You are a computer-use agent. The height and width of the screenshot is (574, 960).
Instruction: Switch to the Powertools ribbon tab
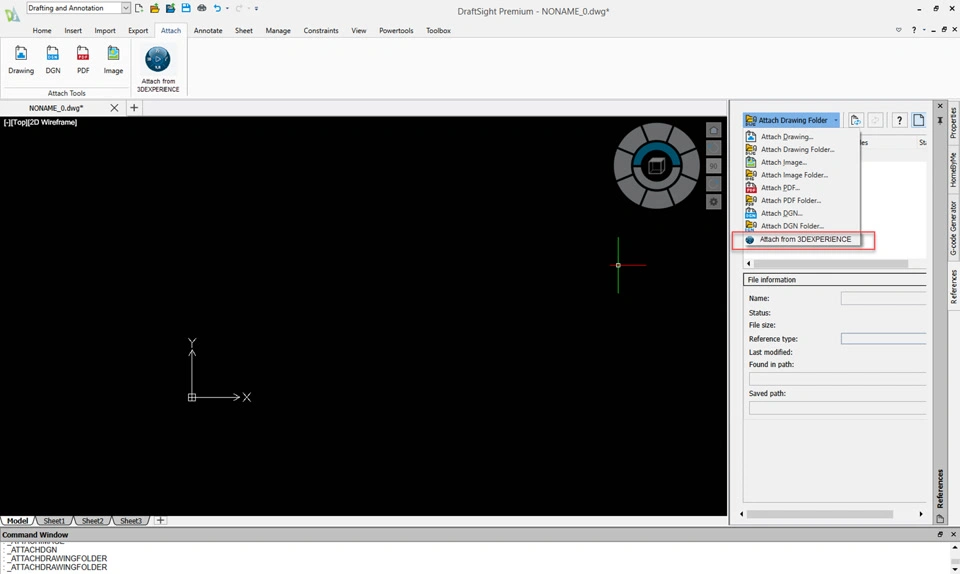click(396, 31)
